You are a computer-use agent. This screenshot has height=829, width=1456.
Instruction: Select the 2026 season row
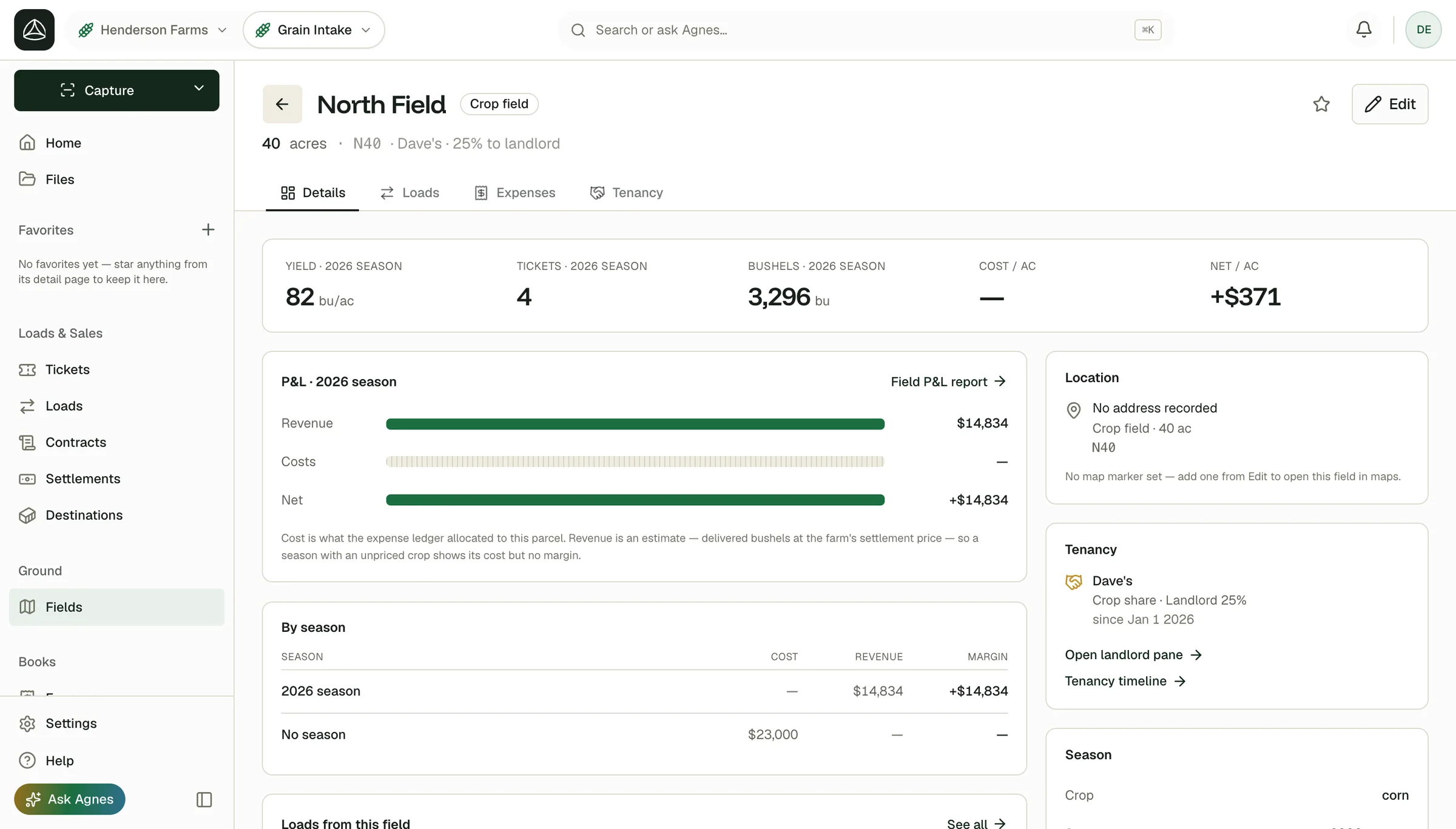[644, 691]
